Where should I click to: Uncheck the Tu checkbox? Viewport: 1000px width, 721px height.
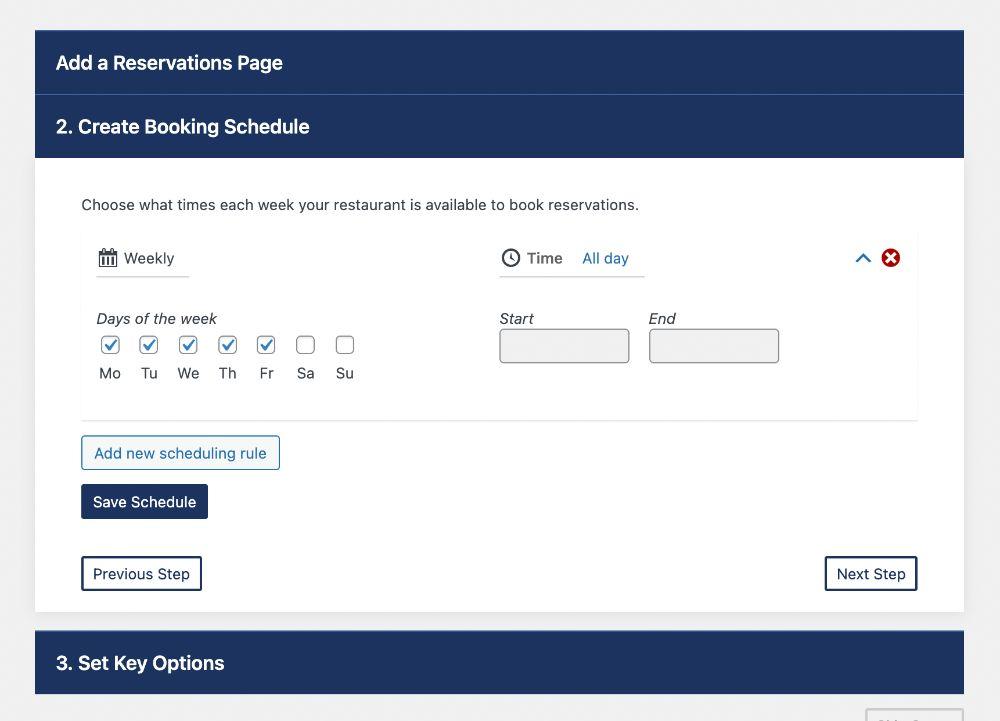pyautogui.click(x=149, y=345)
